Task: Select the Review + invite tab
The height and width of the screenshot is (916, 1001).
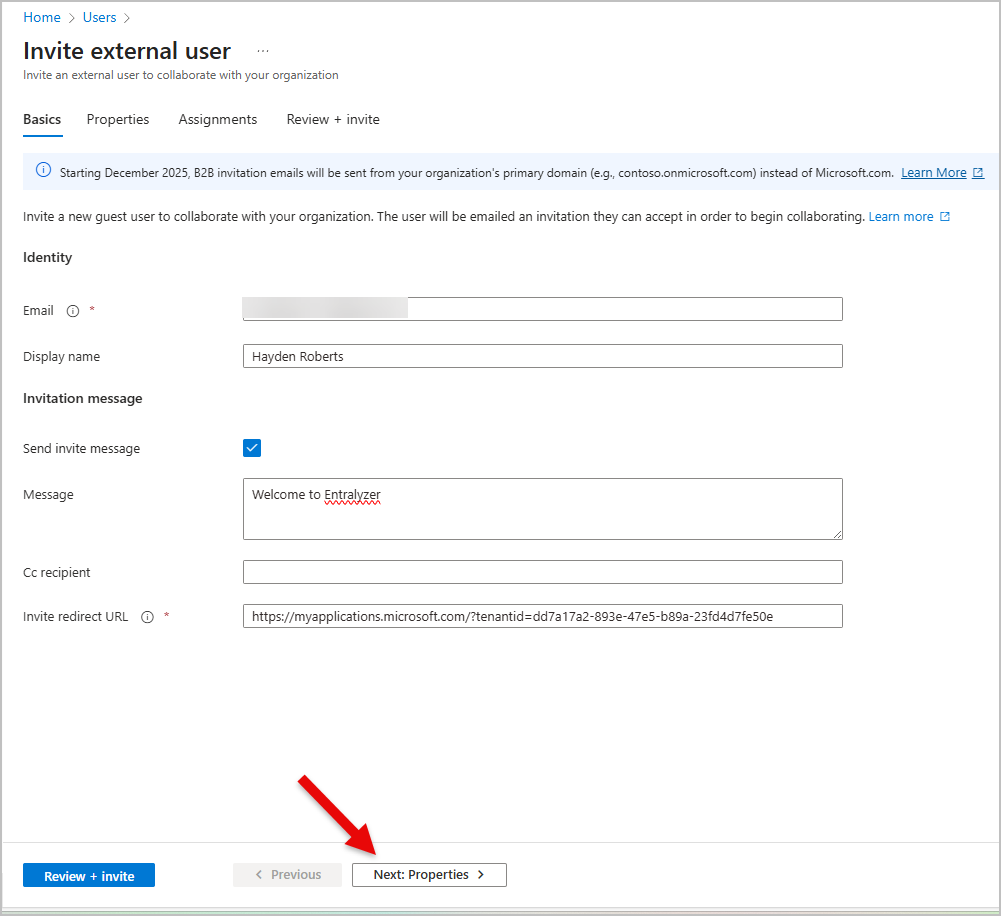Action: click(332, 119)
